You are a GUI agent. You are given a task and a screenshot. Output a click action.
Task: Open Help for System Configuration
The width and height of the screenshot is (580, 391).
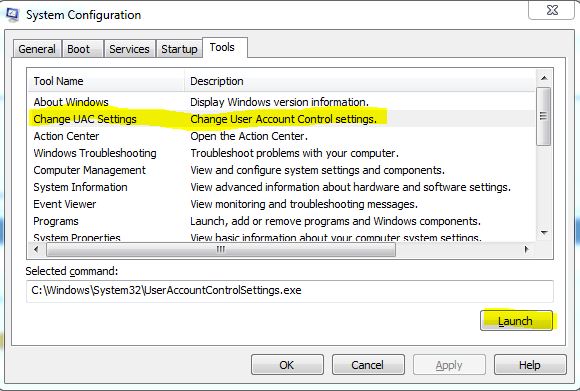[530, 365]
